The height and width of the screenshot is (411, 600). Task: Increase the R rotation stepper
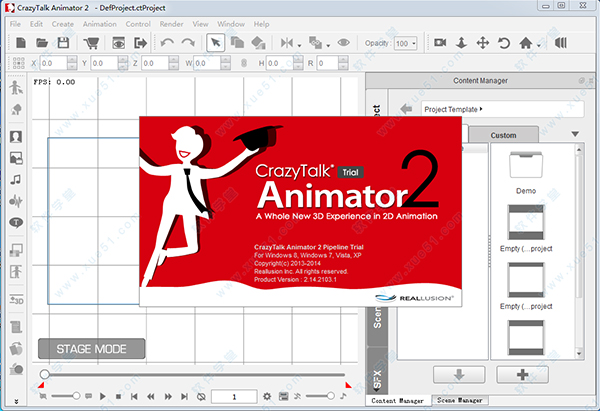343,59
